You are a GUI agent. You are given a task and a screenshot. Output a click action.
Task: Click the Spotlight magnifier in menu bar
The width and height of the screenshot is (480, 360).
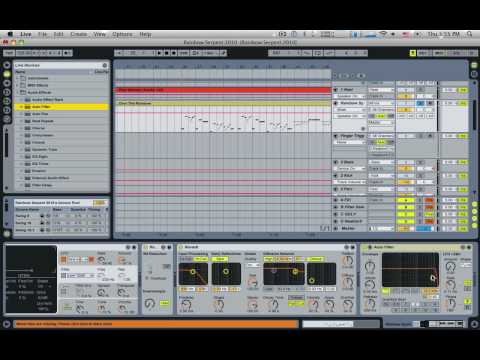pyautogui.click(x=469, y=34)
